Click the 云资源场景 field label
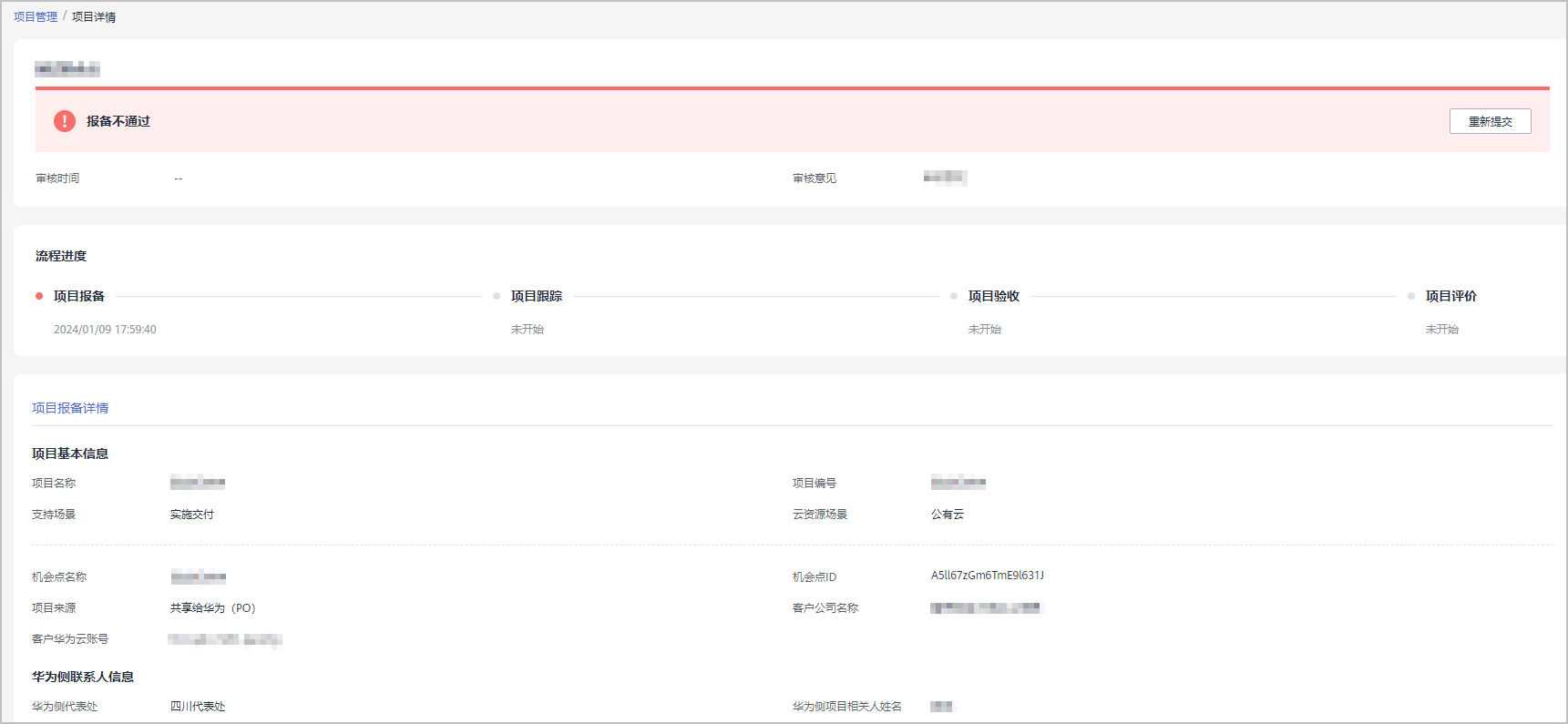The height and width of the screenshot is (724, 1568). click(x=820, y=515)
